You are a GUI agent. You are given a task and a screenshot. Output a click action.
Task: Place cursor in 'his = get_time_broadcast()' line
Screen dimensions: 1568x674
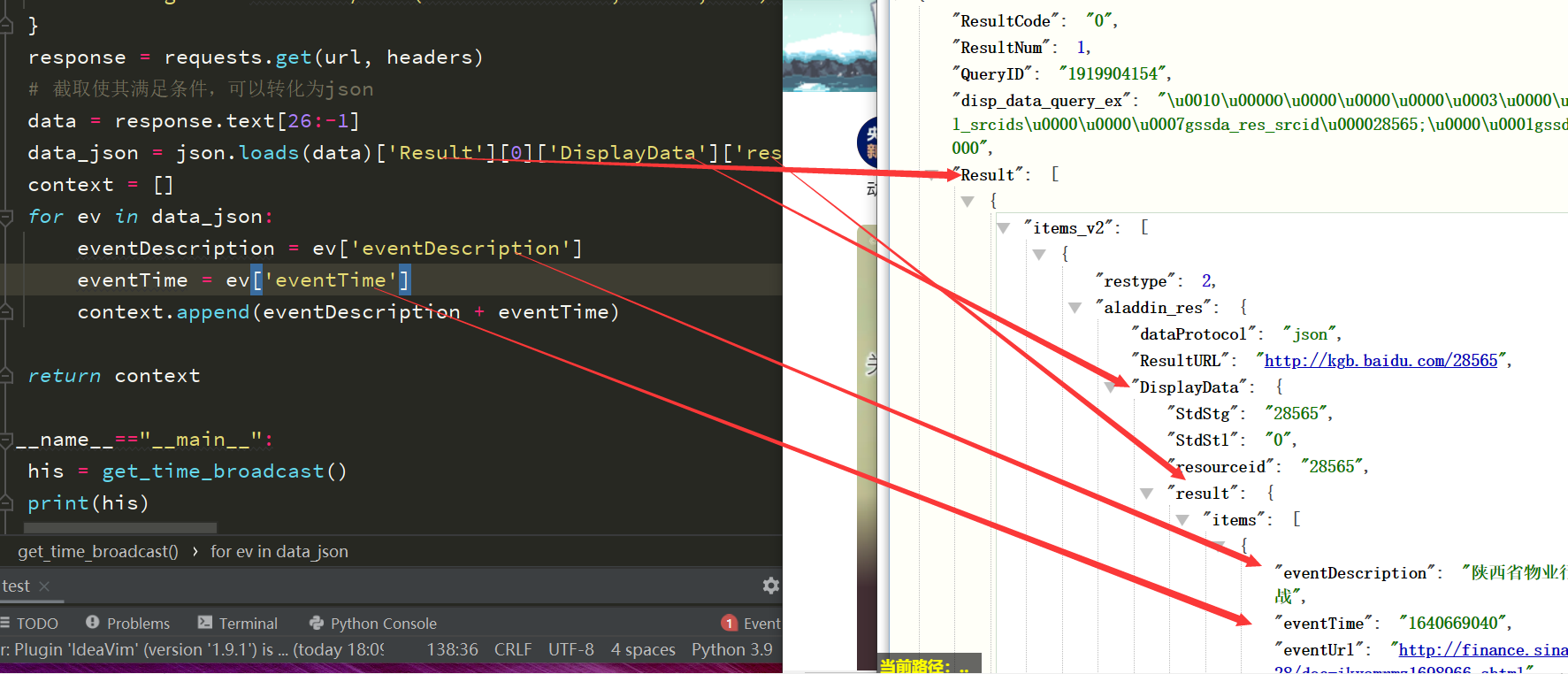point(187,471)
